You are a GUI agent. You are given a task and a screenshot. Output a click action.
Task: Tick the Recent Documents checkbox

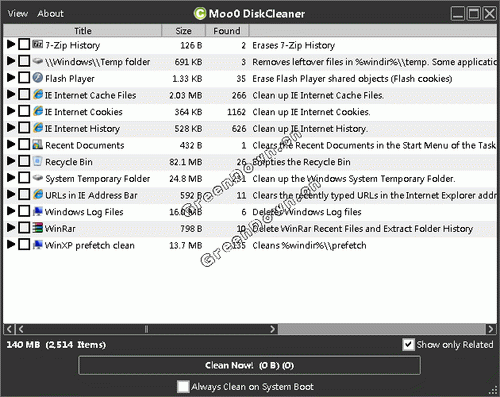pyautogui.click(x=24, y=144)
